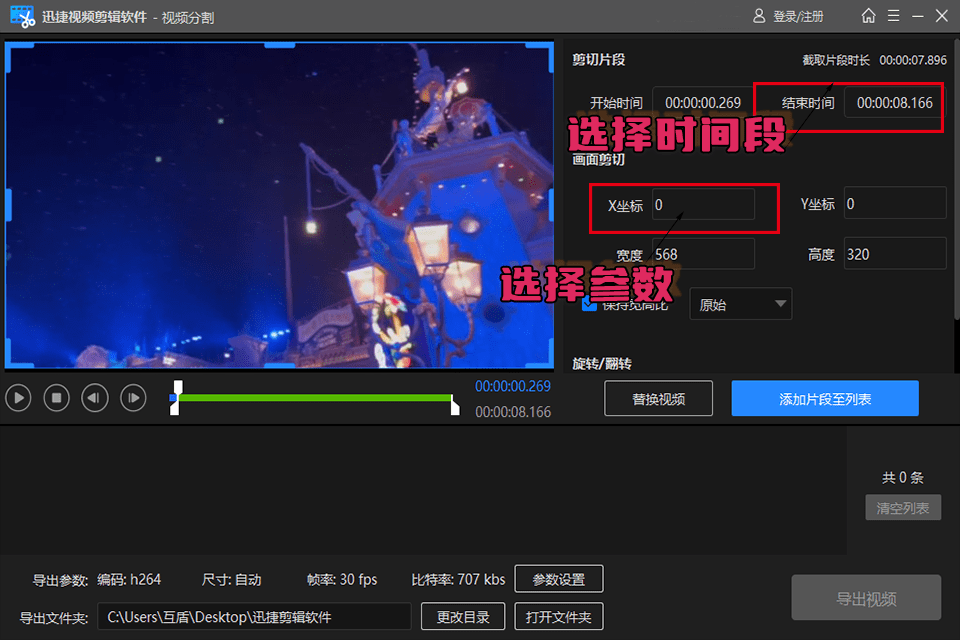Screen dimensions: 960x640
Task: Click the 比特率: 707 kbs text
Action: pos(458,579)
